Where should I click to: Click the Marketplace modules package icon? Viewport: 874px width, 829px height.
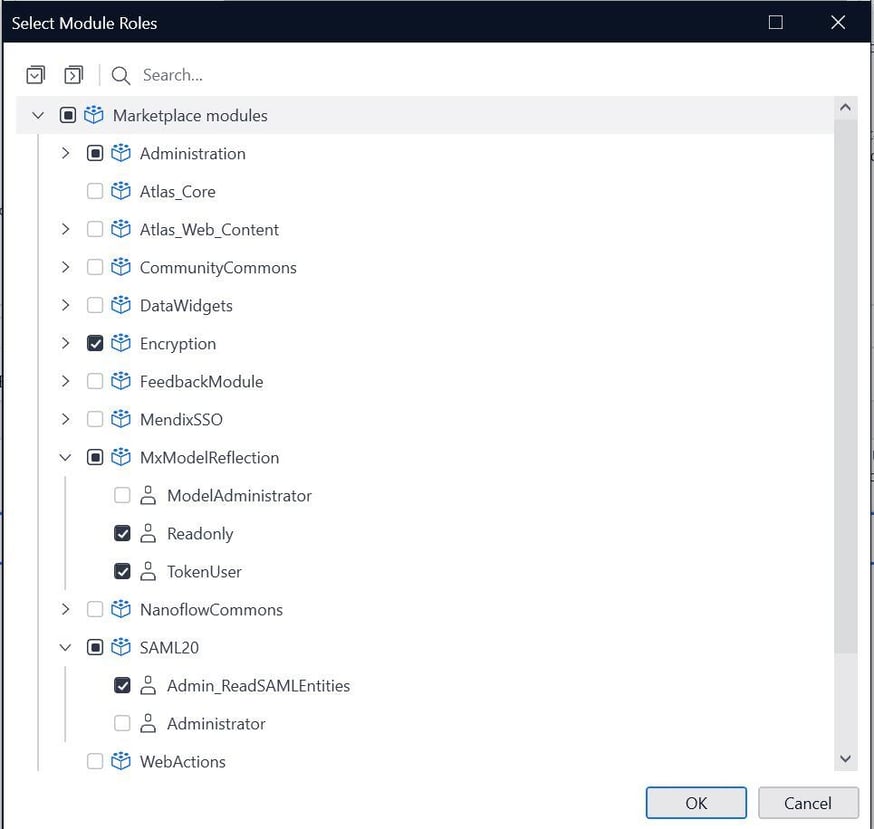(x=93, y=115)
